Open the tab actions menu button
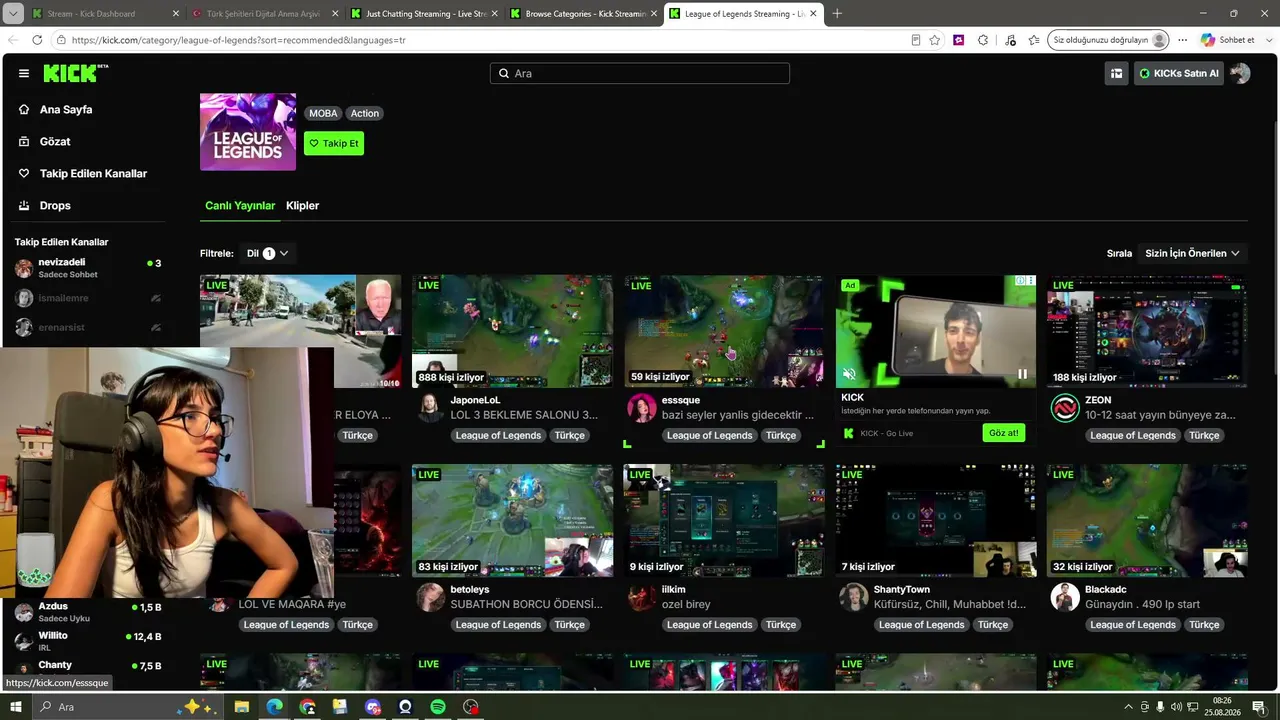The image size is (1280, 720). 13,14
